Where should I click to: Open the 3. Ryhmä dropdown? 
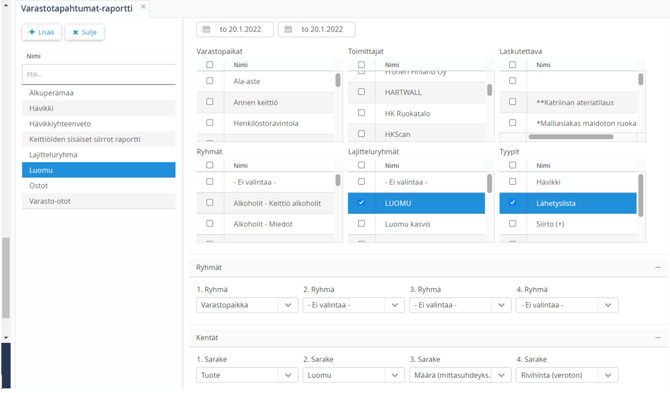point(460,305)
